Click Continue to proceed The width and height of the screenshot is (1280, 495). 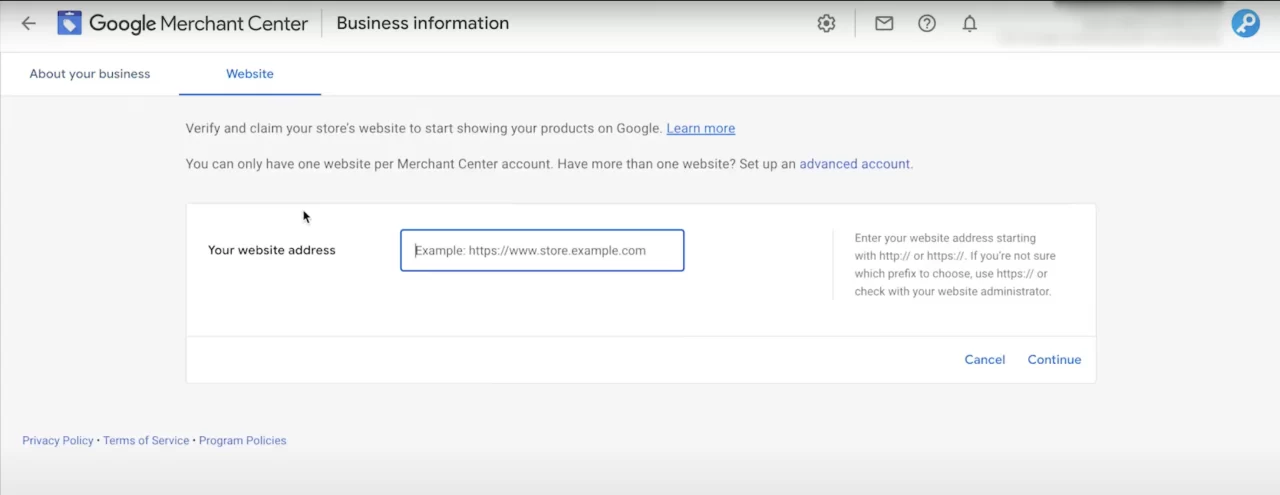1054,360
